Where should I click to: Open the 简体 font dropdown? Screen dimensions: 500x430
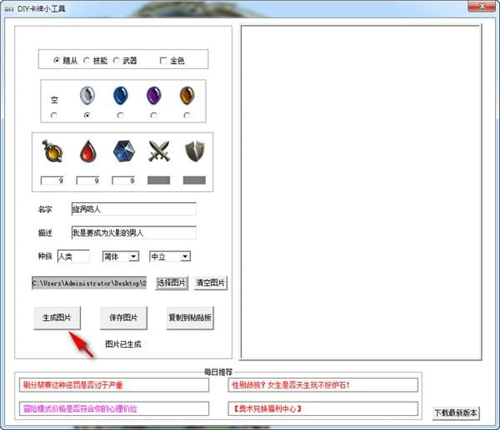pos(120,256)
